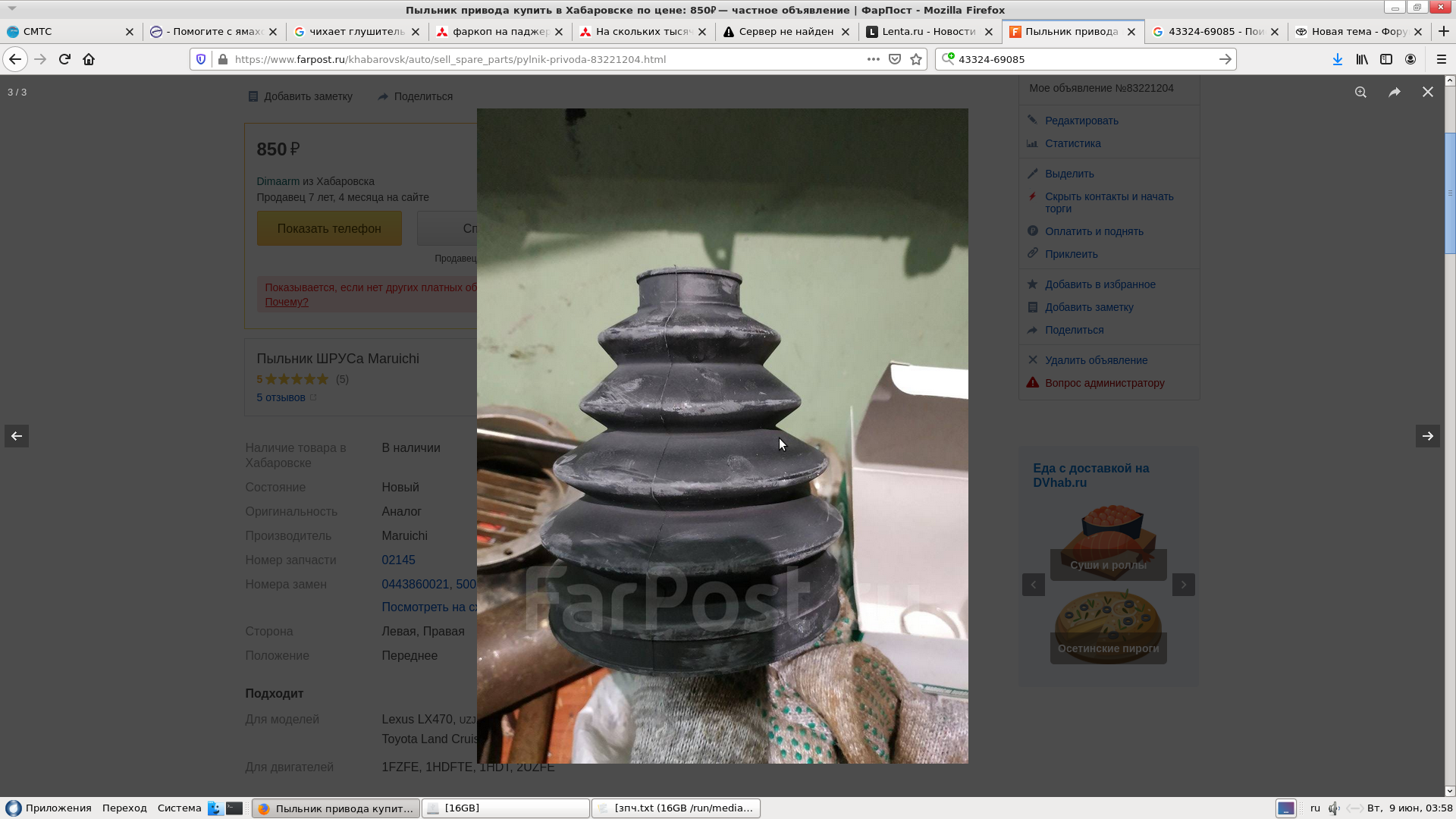Click 'Скрыть контакты и начать торги'
The width and height of the screenshot is (1456, 819).
point(1109,202)
